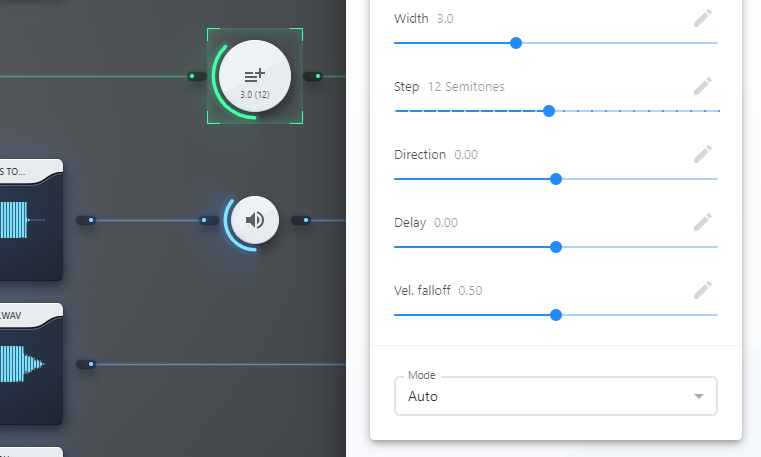Click output port of the .WAV sample
This screenshot has width=761, height=457.
click(86, 364)
